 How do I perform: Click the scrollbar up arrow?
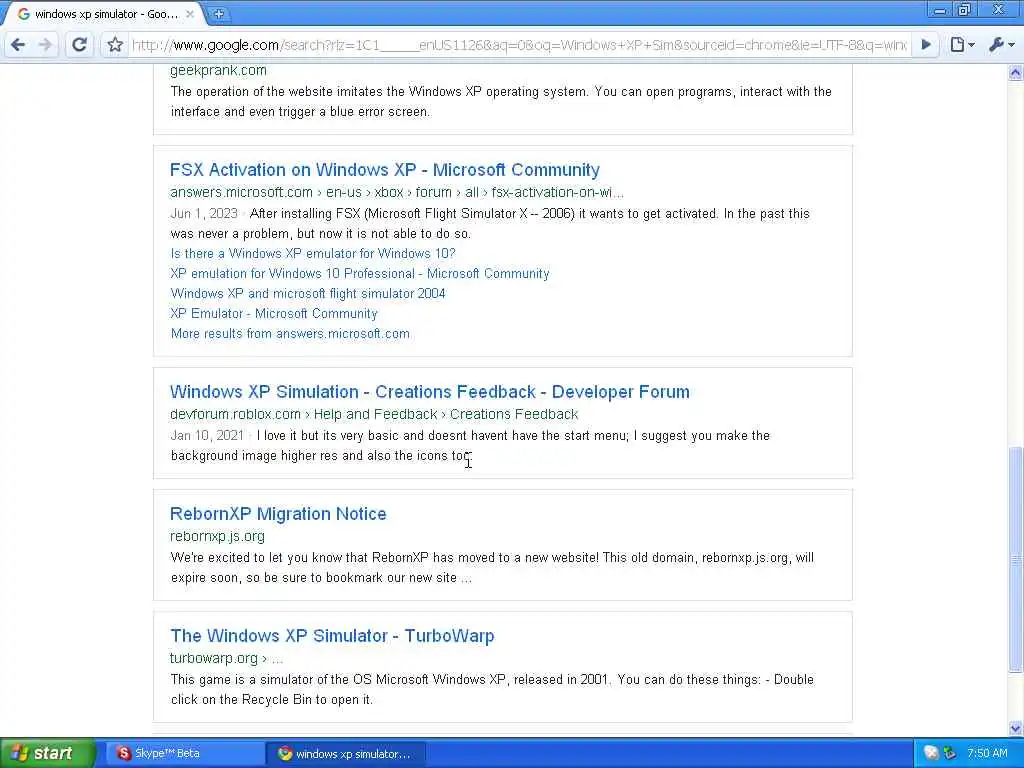coord(1016,72)
